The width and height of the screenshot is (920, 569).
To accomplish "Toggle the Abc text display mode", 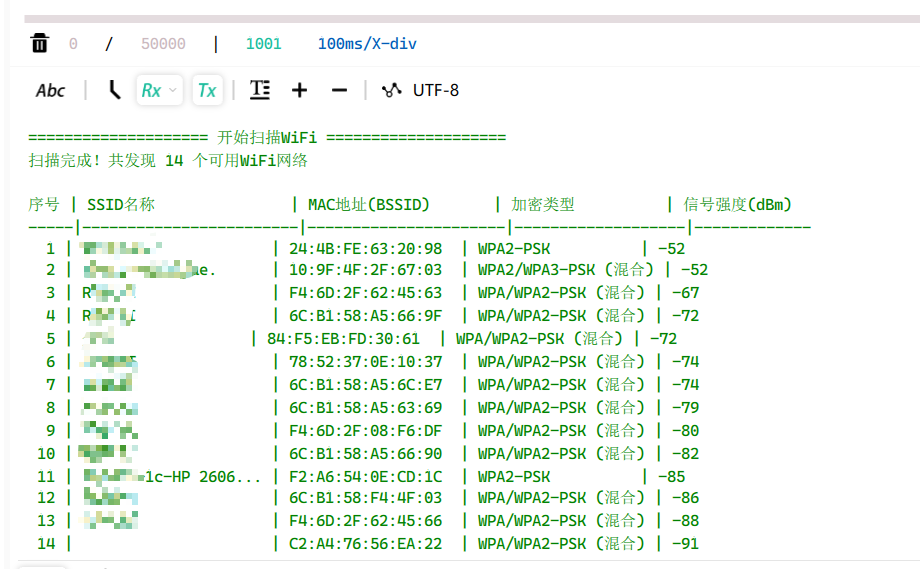I will 50,90.
